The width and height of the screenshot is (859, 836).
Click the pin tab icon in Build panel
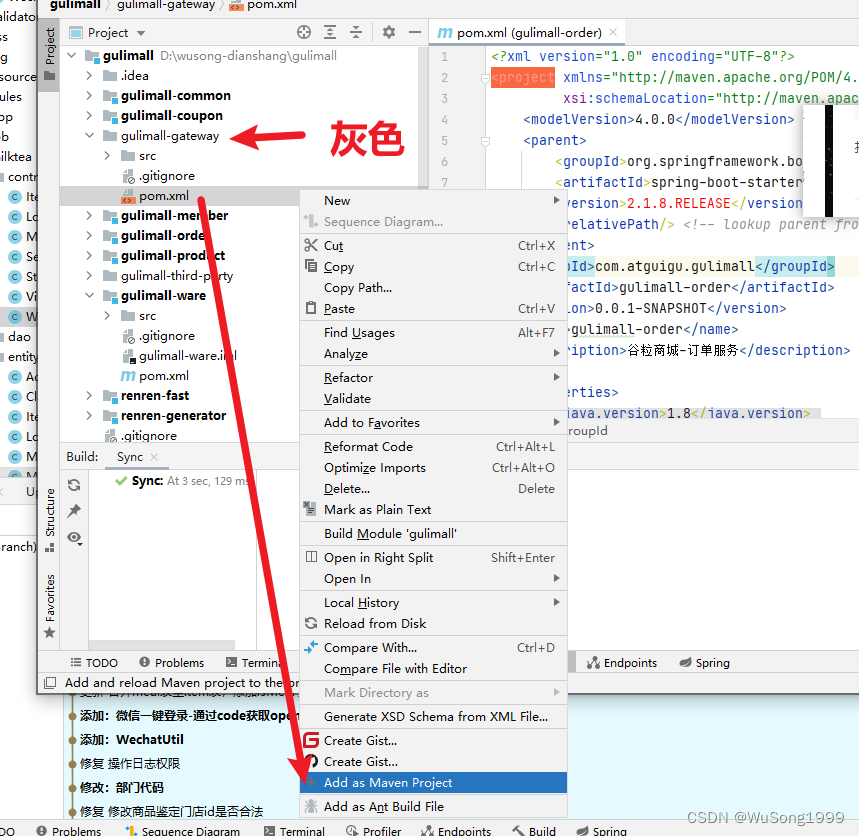coord(74,511)
